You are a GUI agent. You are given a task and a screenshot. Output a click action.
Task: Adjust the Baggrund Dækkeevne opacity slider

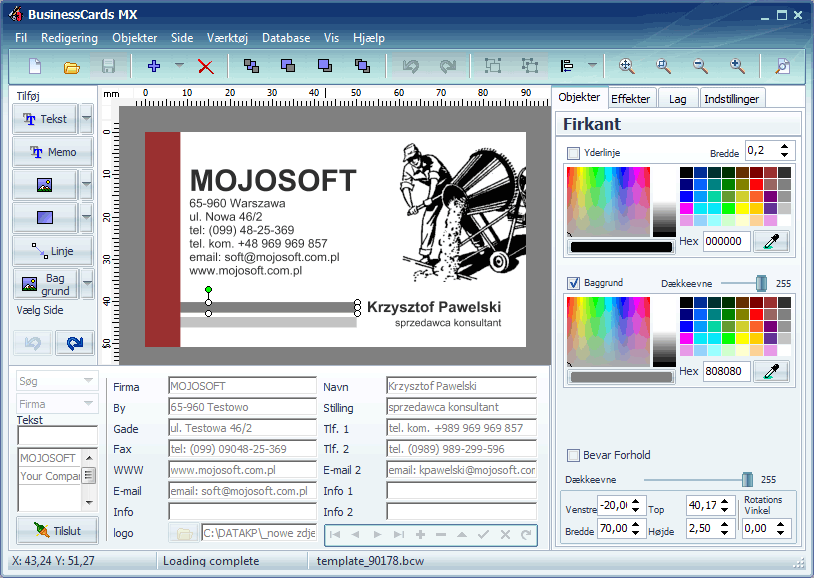761,284
